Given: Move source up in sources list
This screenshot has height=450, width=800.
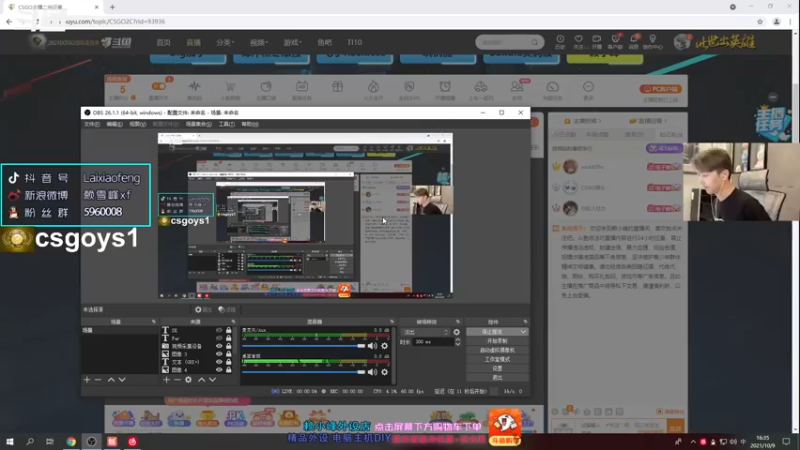Looking at the screenshot, I should tap(202, 380).
